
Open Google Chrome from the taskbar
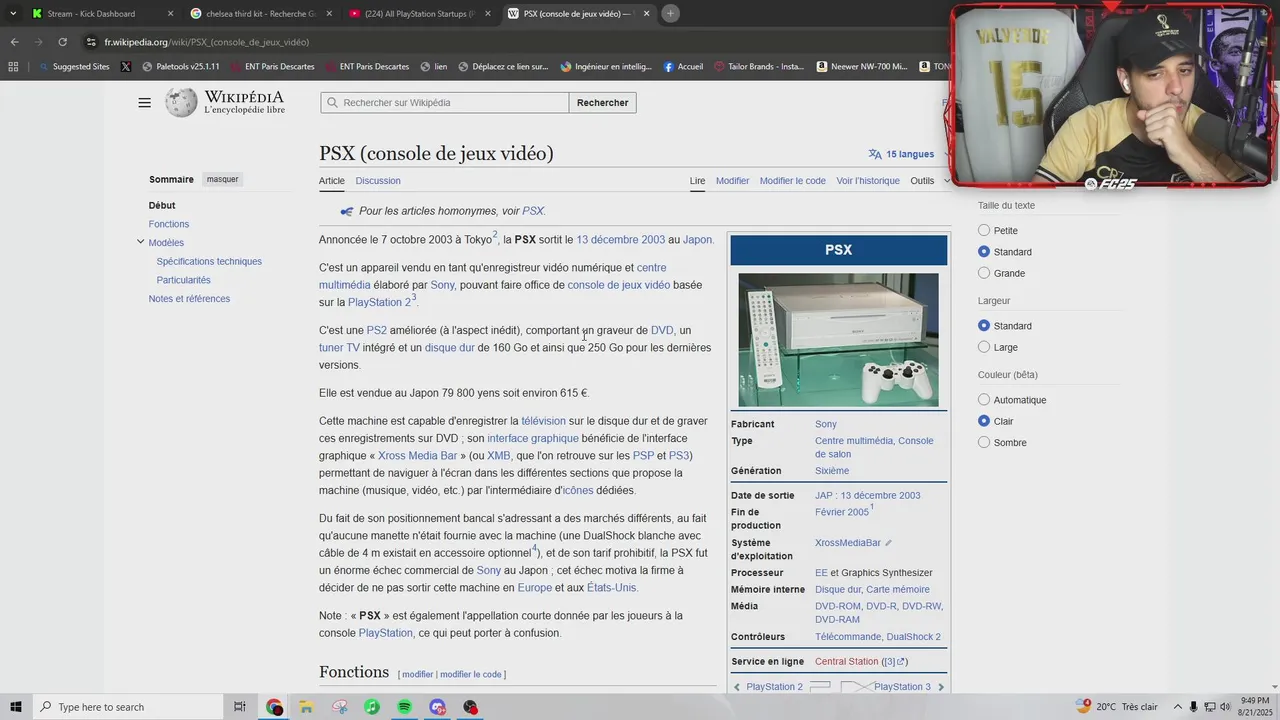pos(275,707)
